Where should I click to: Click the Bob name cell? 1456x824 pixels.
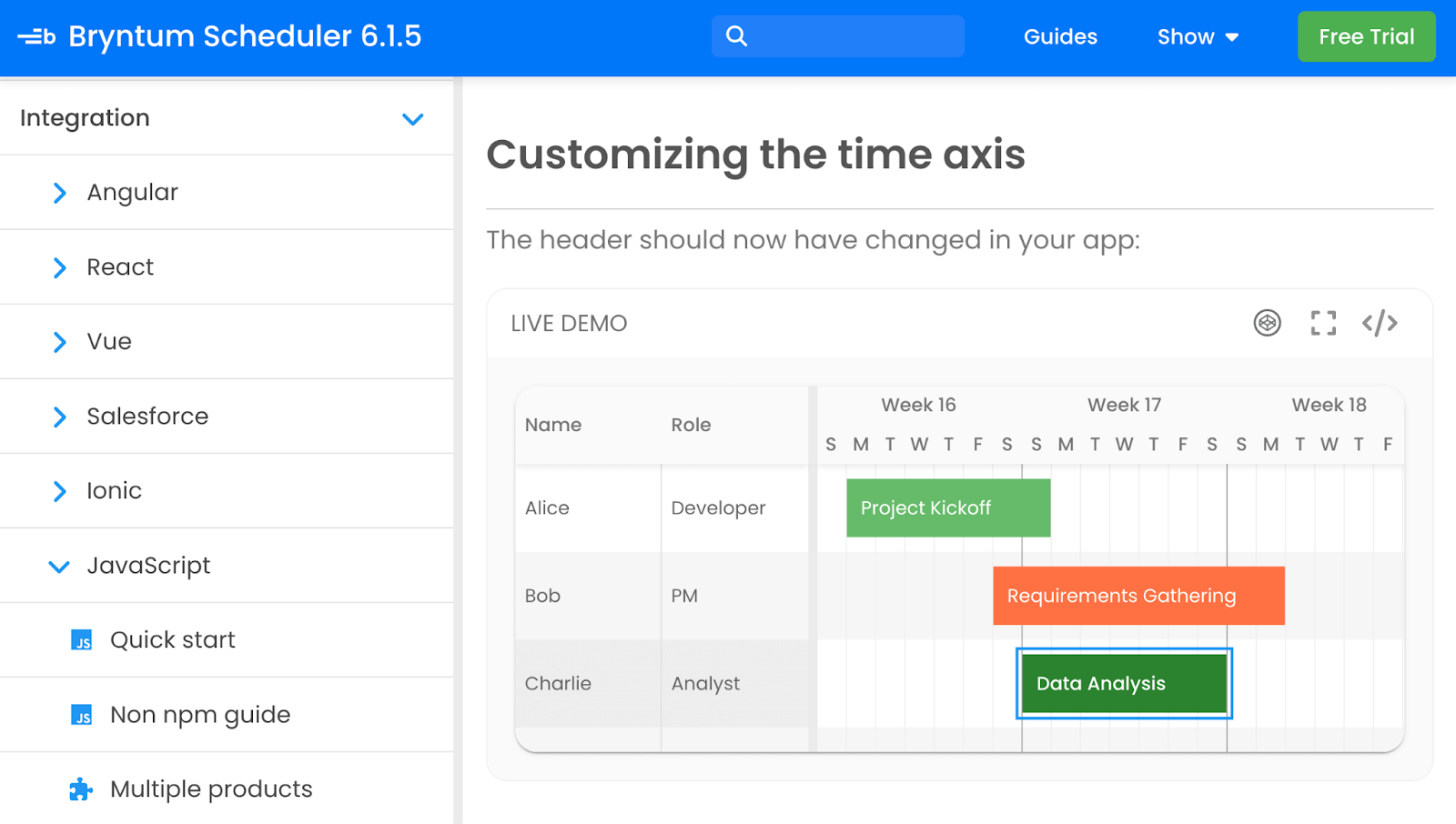589,596
